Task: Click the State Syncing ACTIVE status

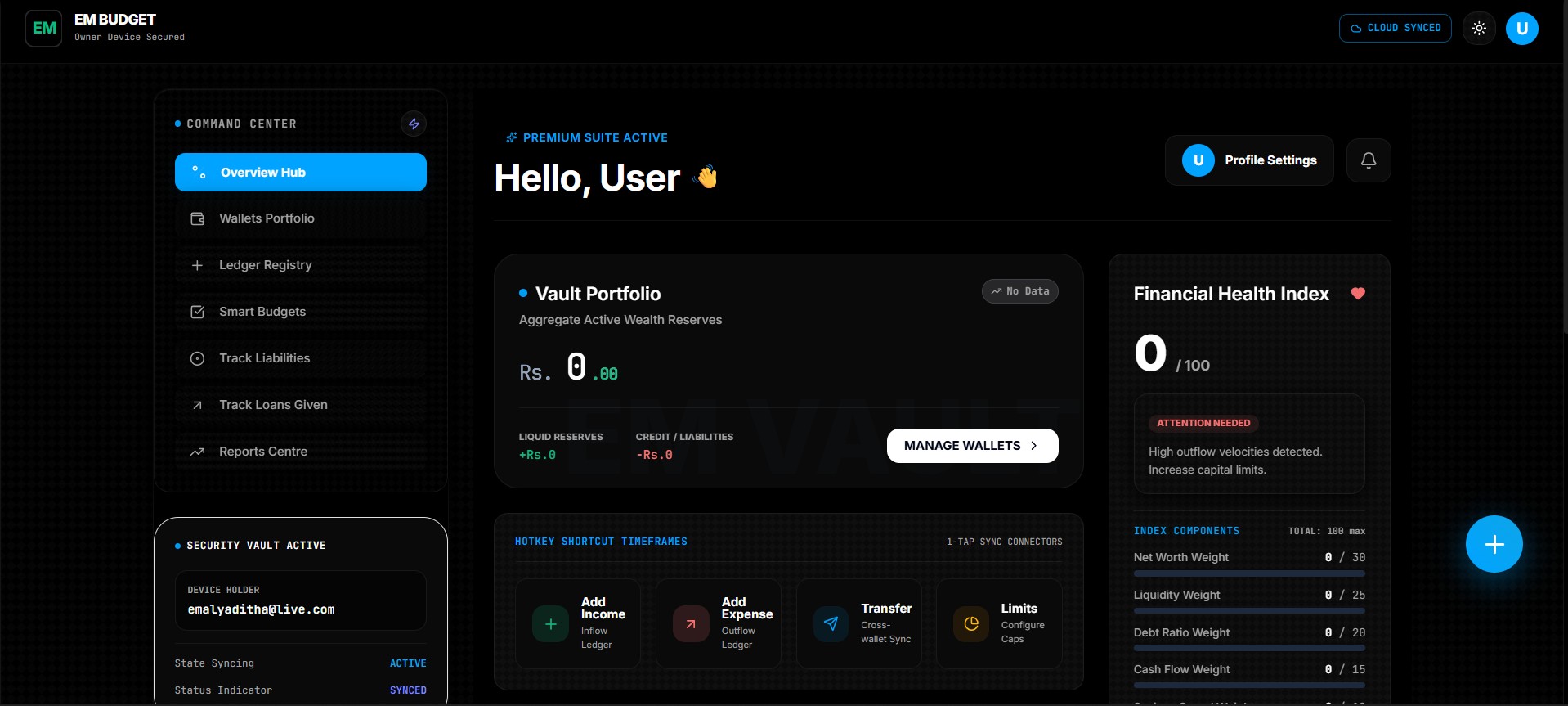Action: pyautogui.click(x=408, y=663)
